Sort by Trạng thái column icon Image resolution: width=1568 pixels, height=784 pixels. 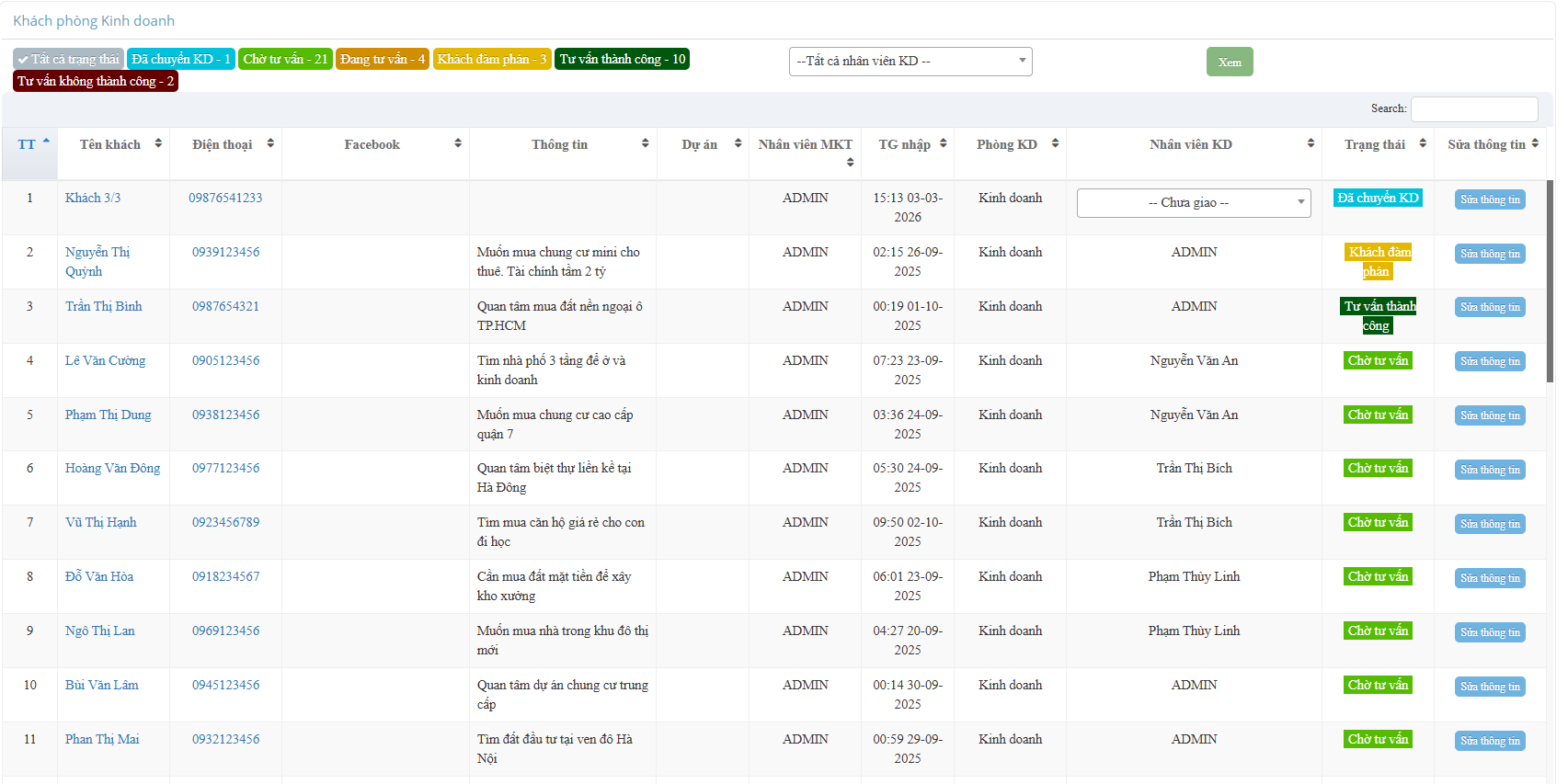pos(1423,143)
